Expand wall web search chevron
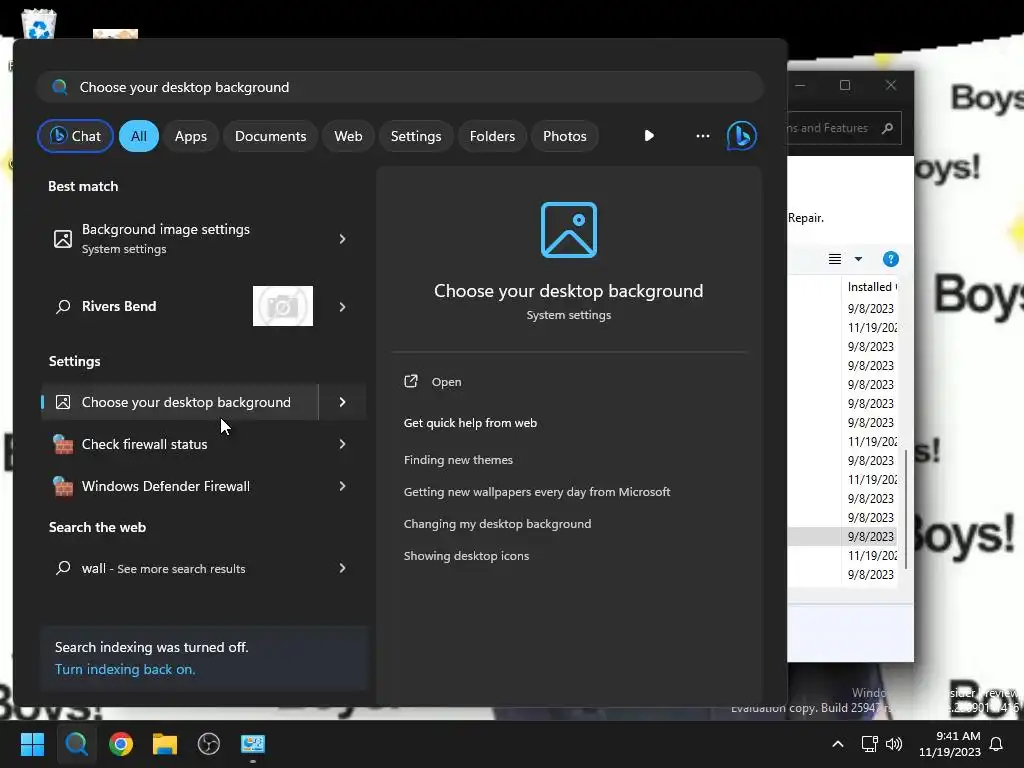The image size is (1024, 768). click(342, 568)
